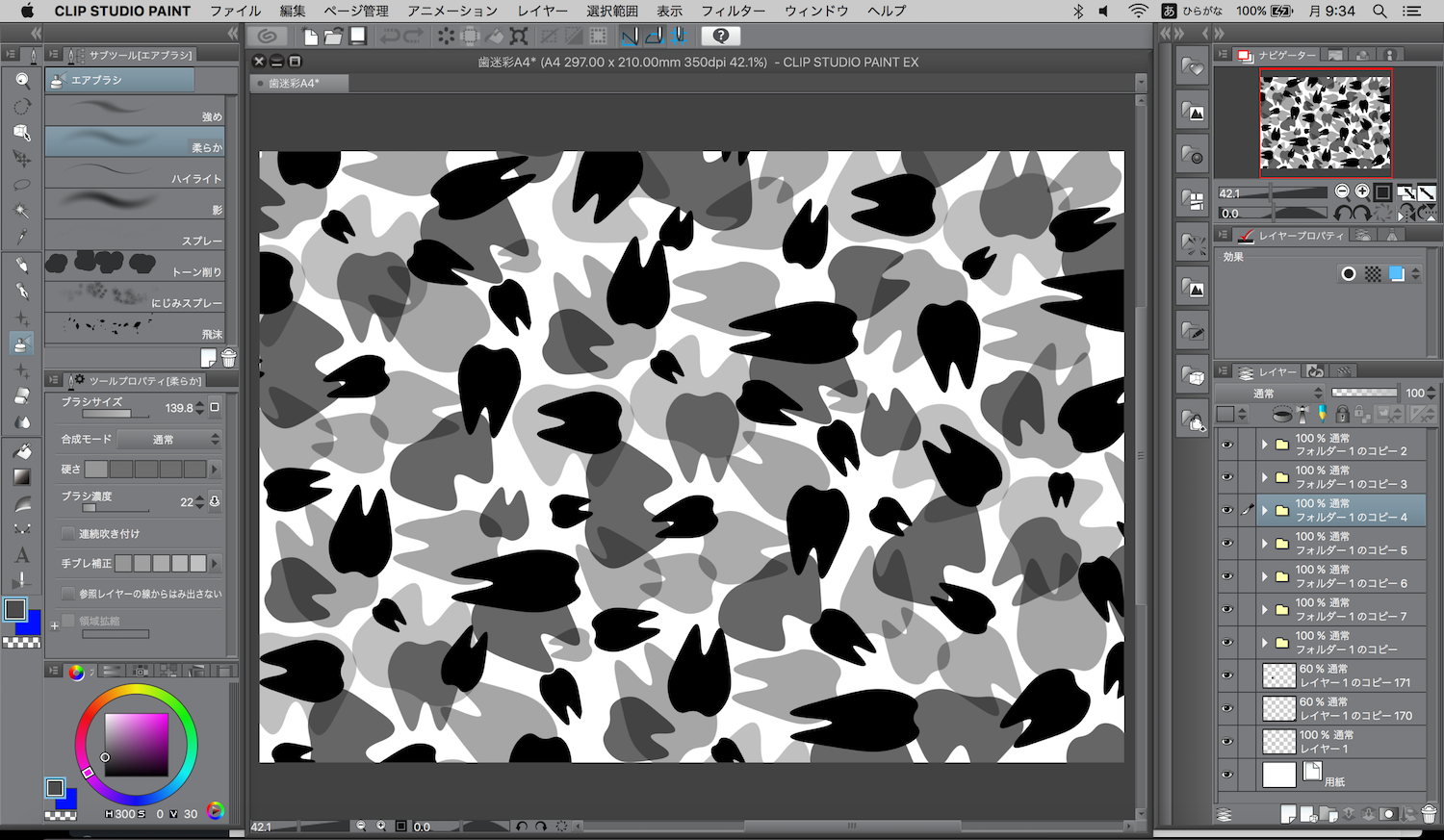Image resolution: width=1444 pixels, height=840 pixels.
Task: Select the 飛沫 sub tool
Action: (x=135, y=327)
